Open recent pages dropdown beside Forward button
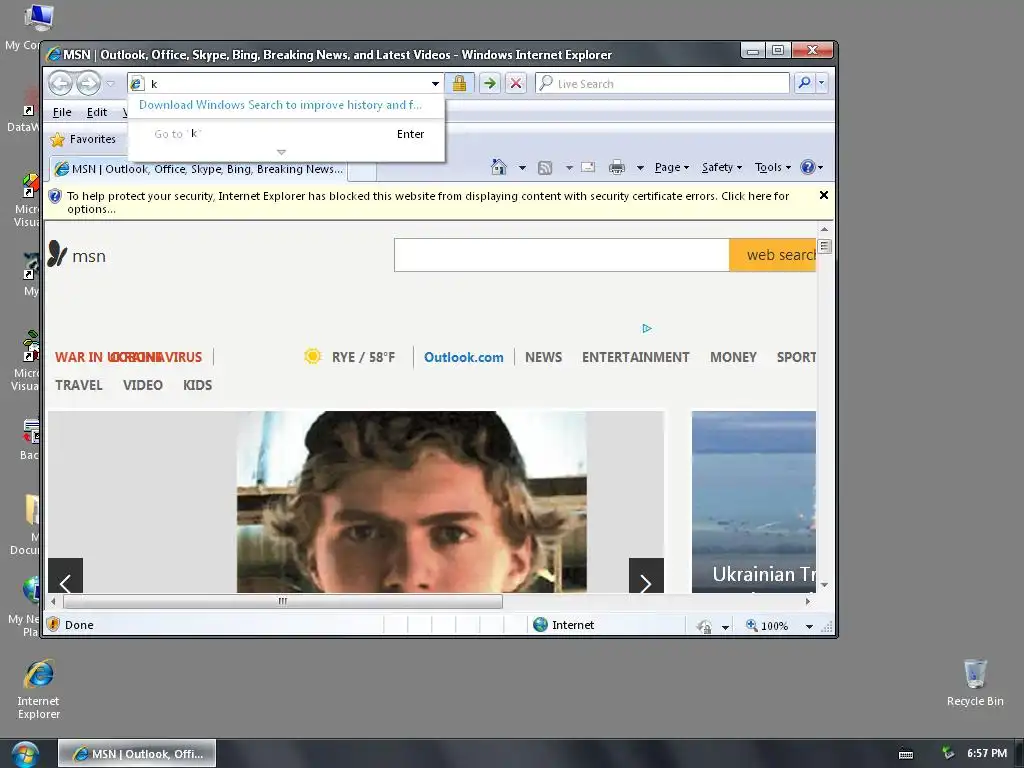1024x768 pixels. [110, 84]
